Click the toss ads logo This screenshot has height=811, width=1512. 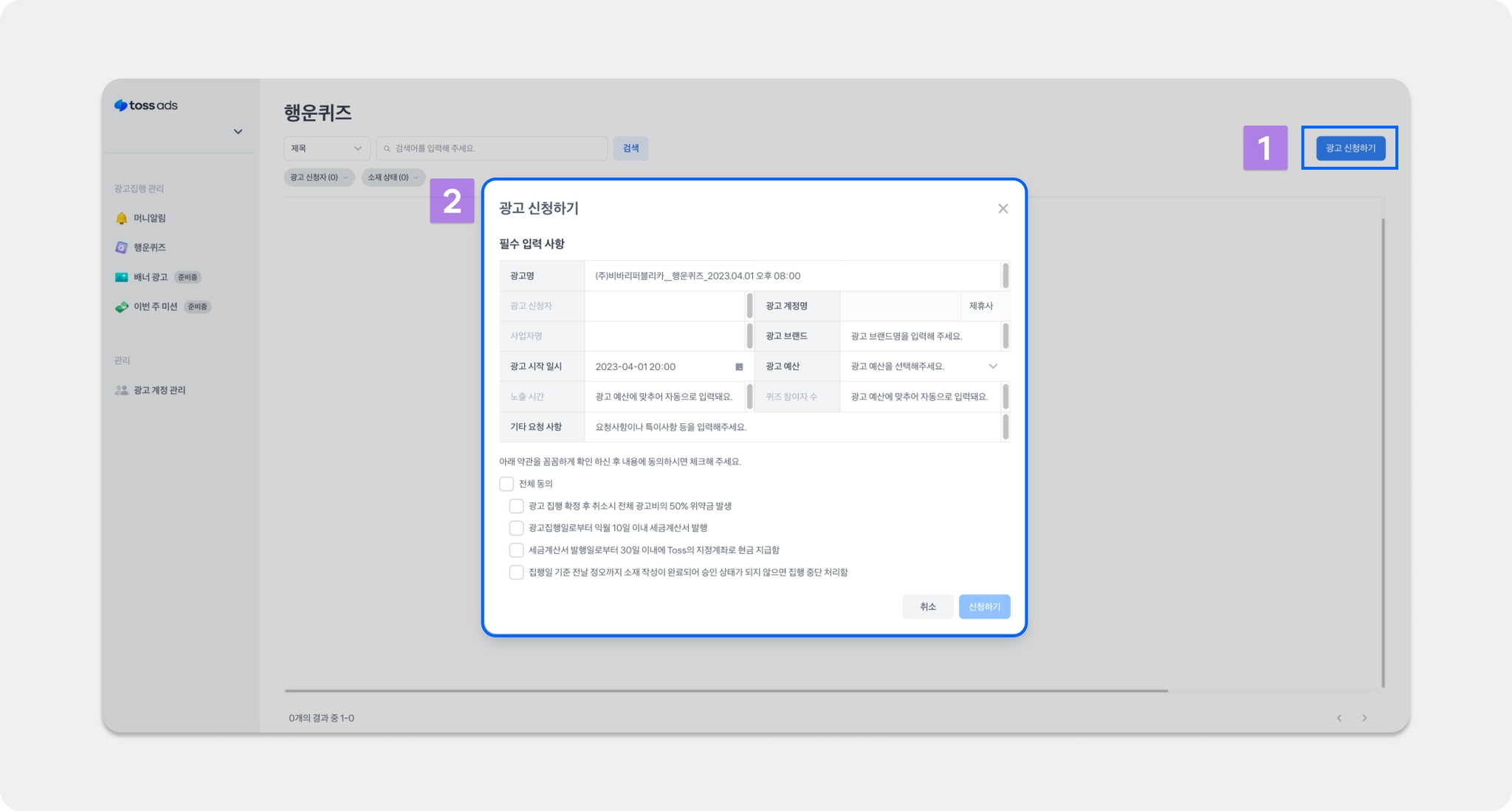[146, 106]
